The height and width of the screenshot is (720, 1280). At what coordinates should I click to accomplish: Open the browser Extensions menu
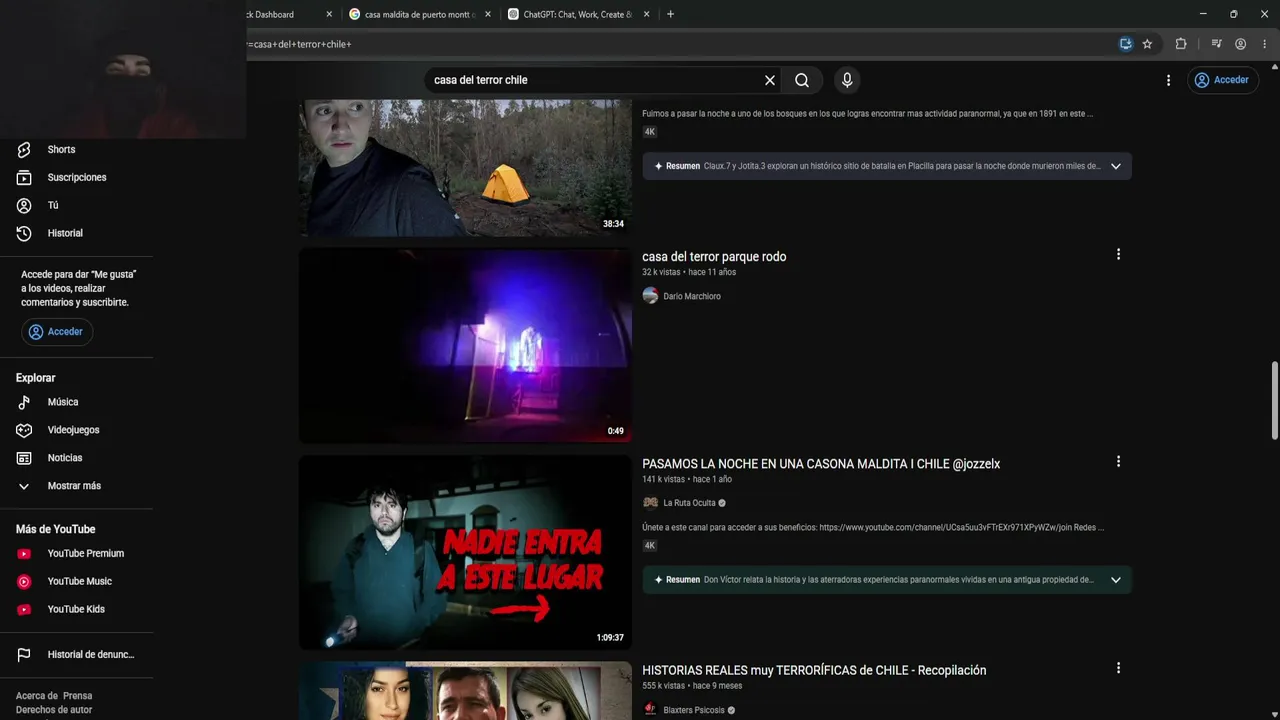1181,44
